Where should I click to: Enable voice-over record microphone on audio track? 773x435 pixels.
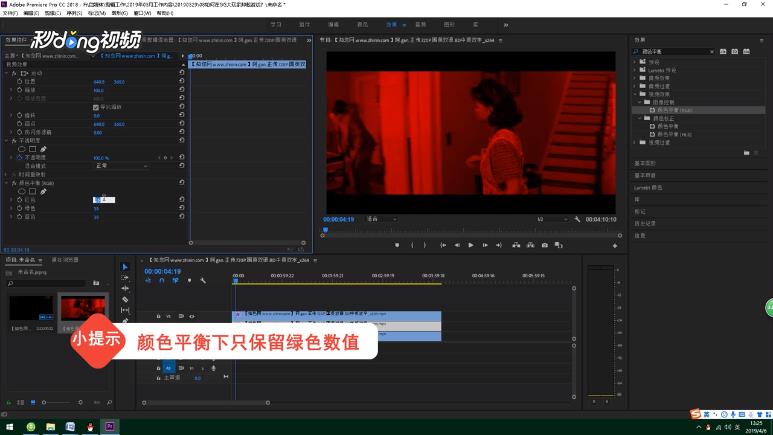point(213,368)
